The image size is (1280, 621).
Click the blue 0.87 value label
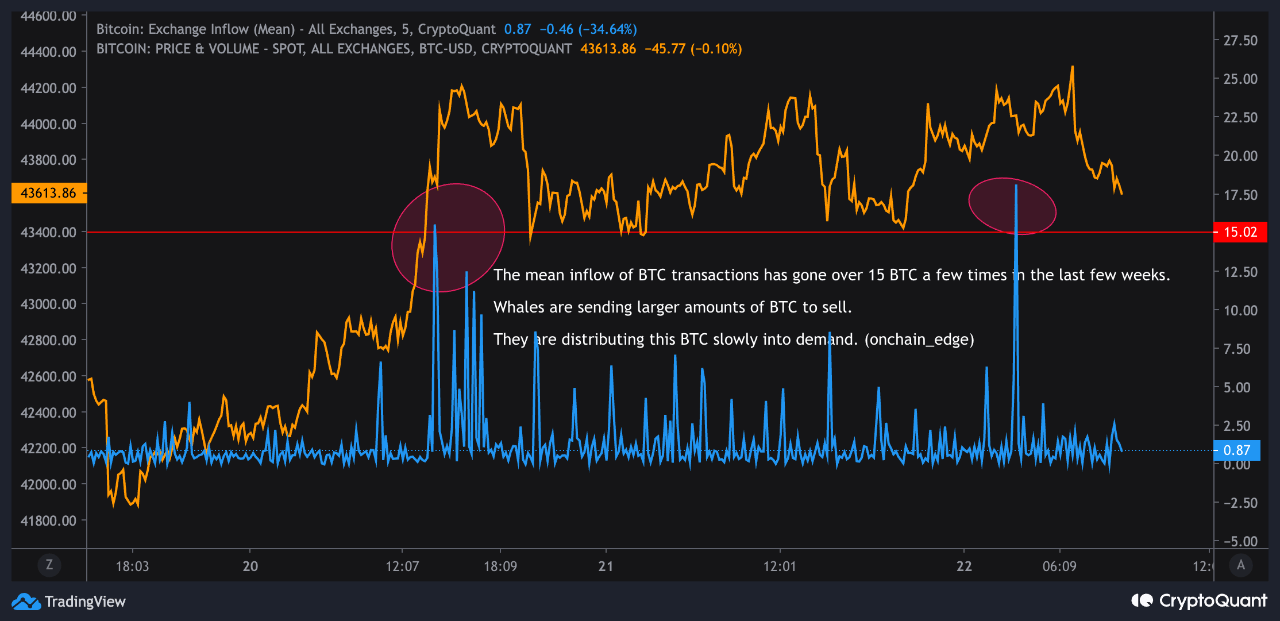pyautogui.click(x=1240, y=450)
